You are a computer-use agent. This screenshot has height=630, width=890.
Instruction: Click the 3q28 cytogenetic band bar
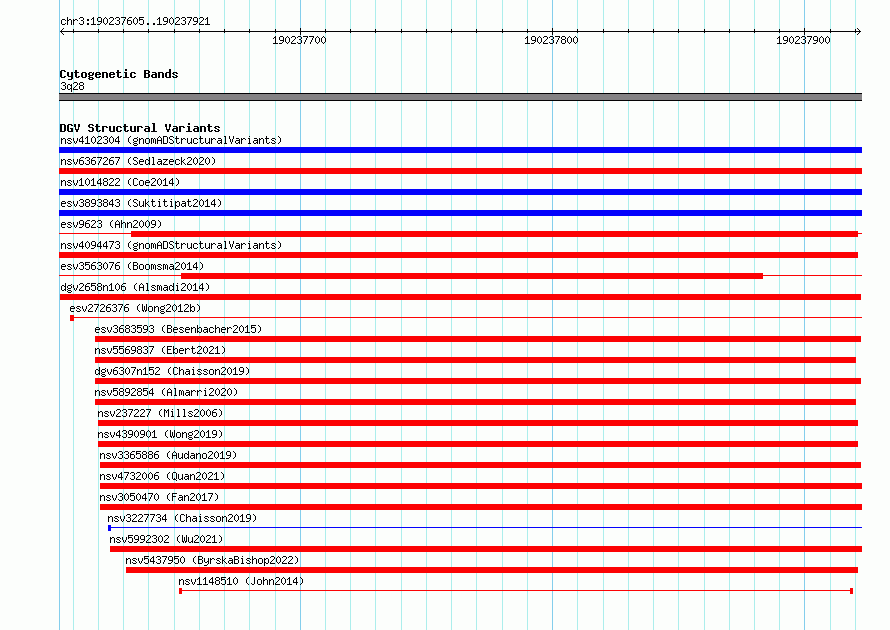click(x=460, y=97)
